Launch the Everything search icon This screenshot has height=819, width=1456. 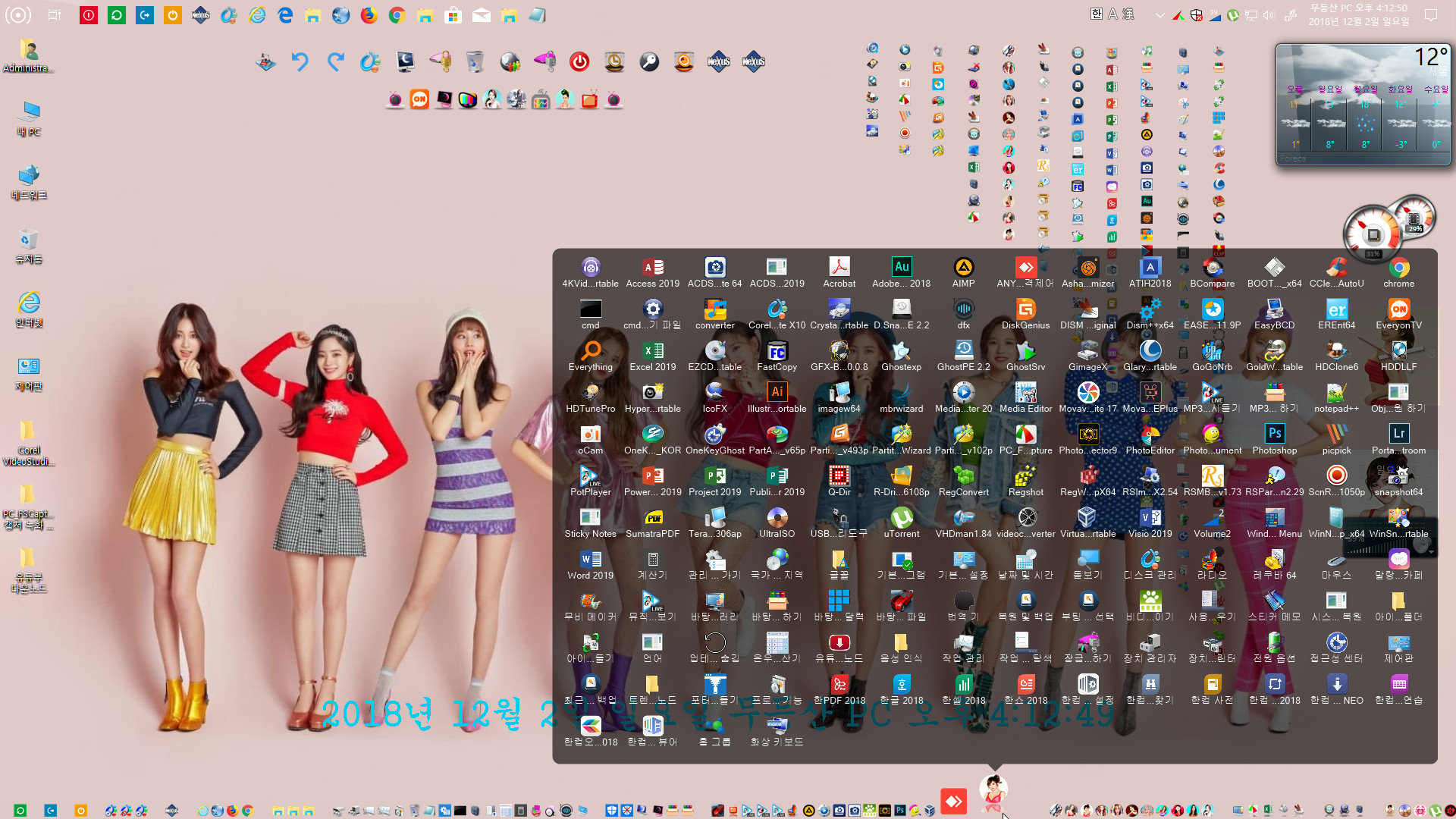click(x=590, y=356)
